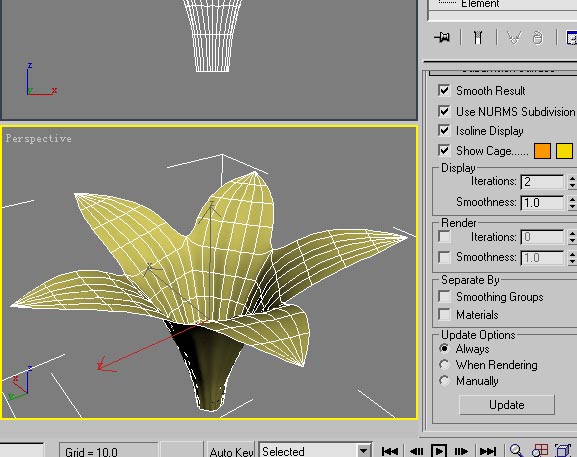Go to End frame button
The image size is (577, 457).
pyautogui.click(x=488, y=451)
